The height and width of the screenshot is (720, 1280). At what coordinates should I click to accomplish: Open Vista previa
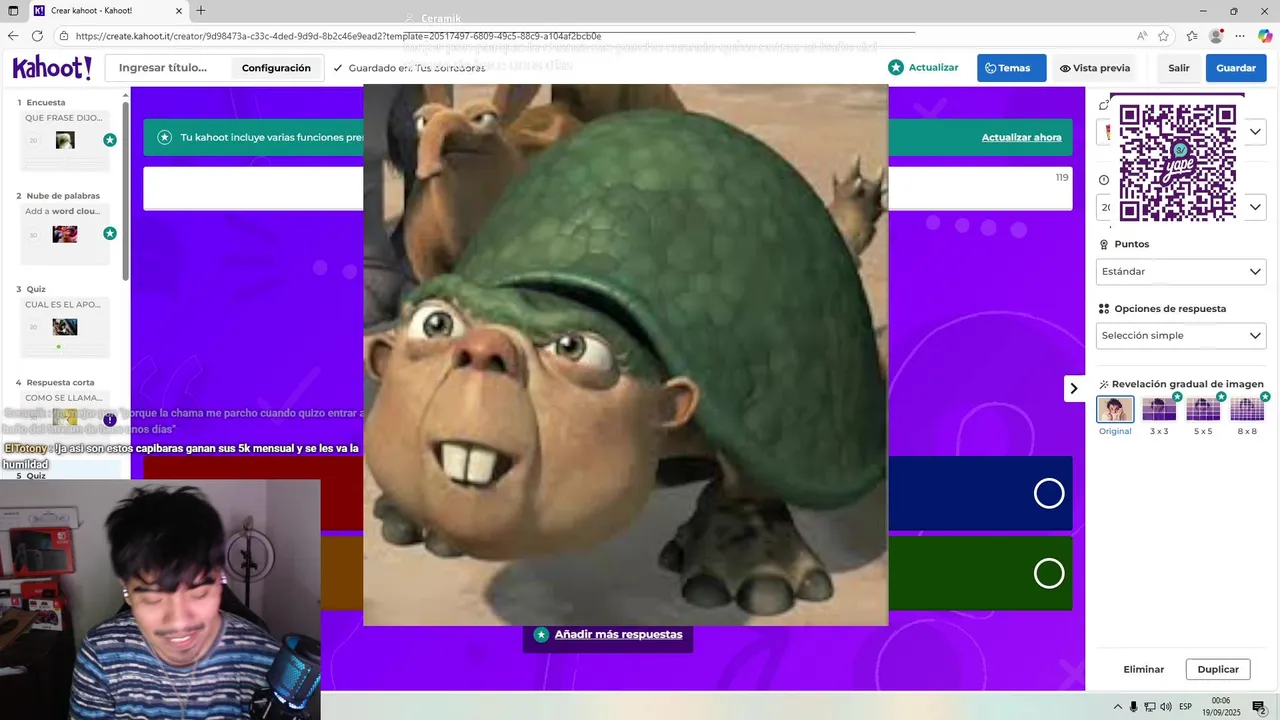click(x=1095, y=68)
